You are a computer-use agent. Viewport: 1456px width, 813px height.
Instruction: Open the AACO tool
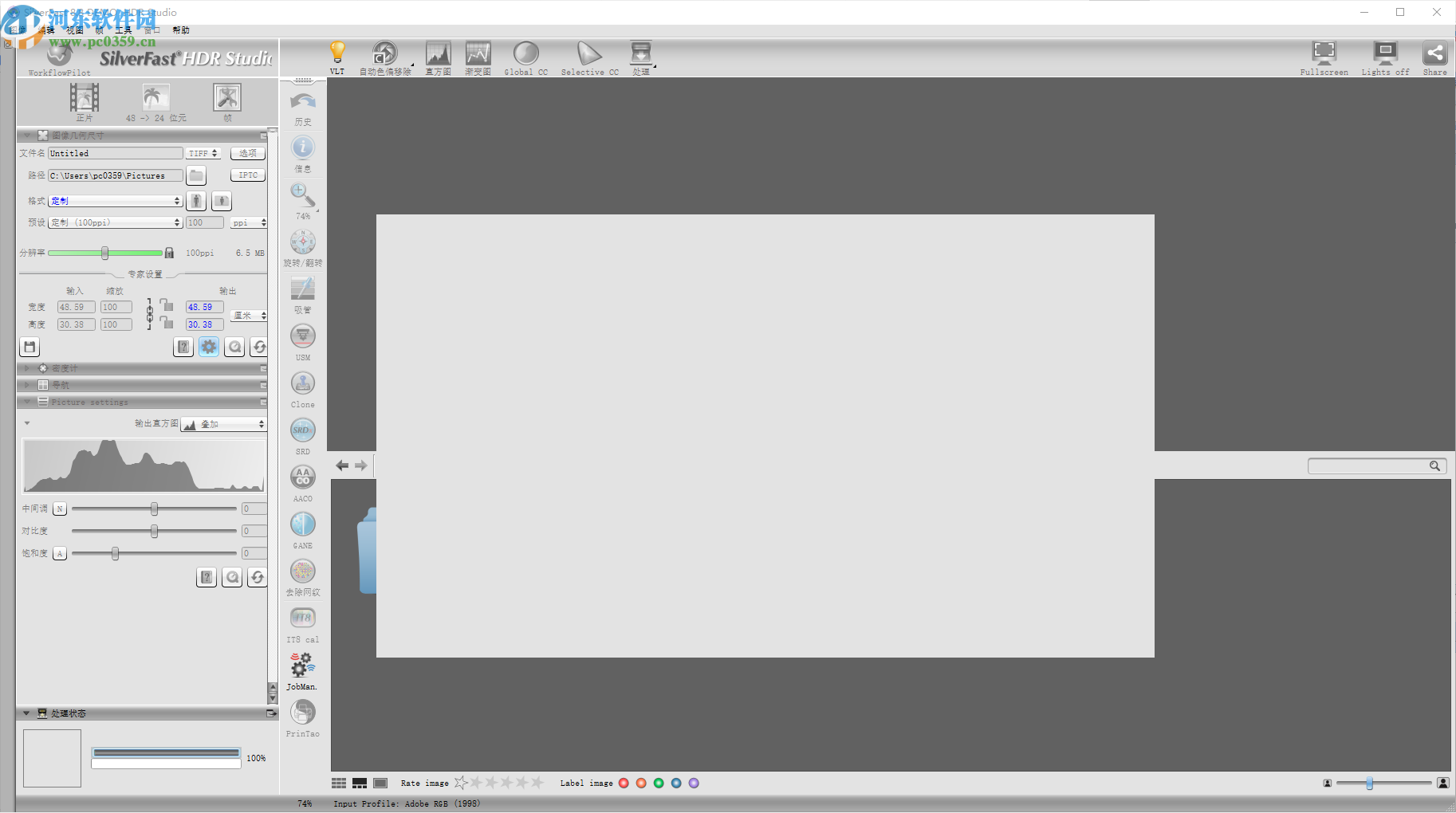point(303,483)
